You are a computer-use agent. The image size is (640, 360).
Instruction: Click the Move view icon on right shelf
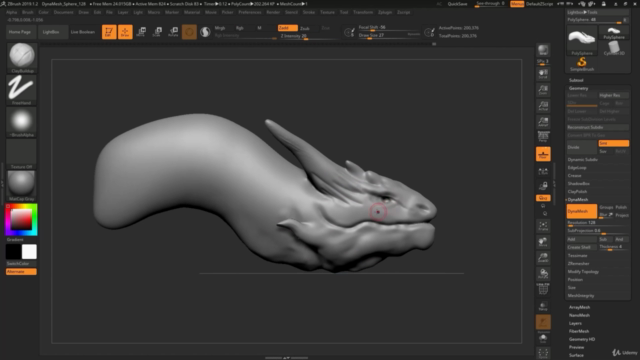[543, 242]
